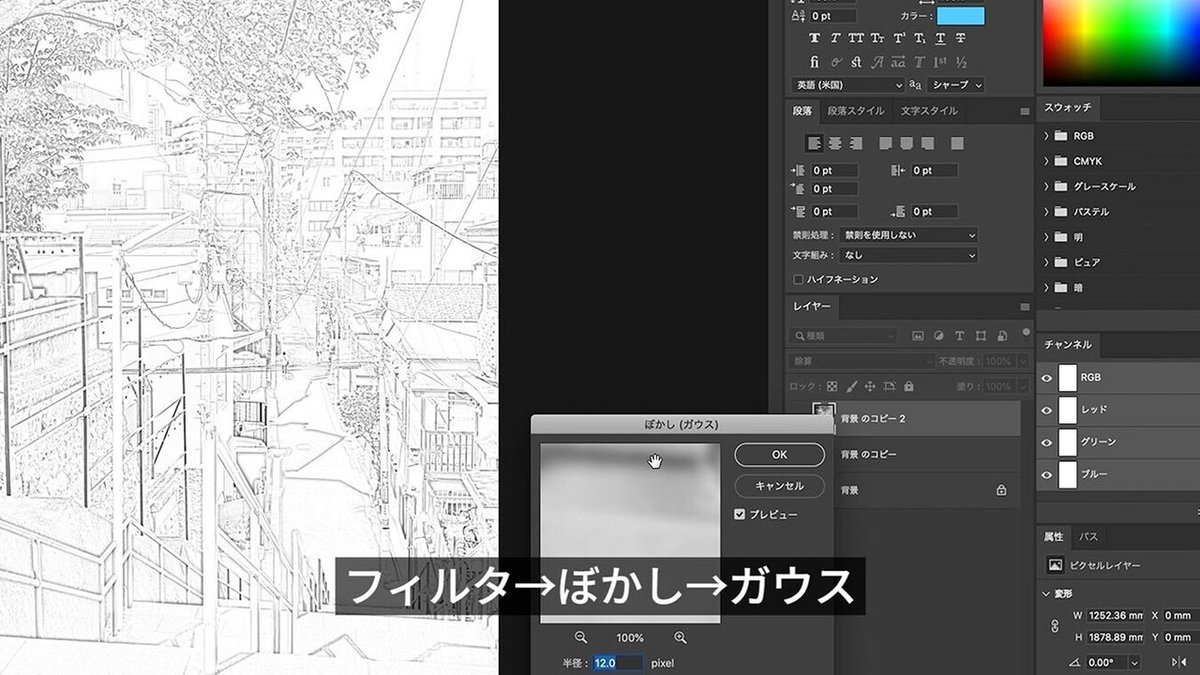1200x675 pixels.
Task: Click the blue カラー text color swatch
Action: [x=961, y=16]
